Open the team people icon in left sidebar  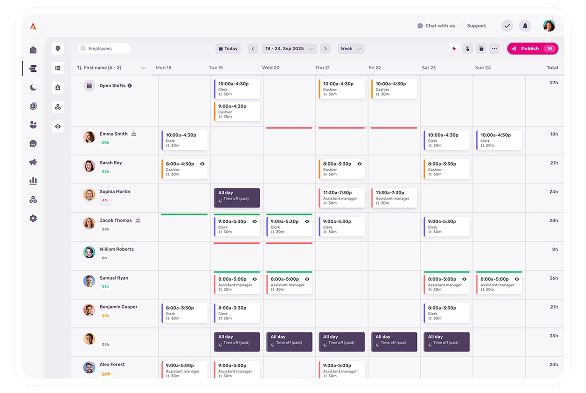(33, 125)
